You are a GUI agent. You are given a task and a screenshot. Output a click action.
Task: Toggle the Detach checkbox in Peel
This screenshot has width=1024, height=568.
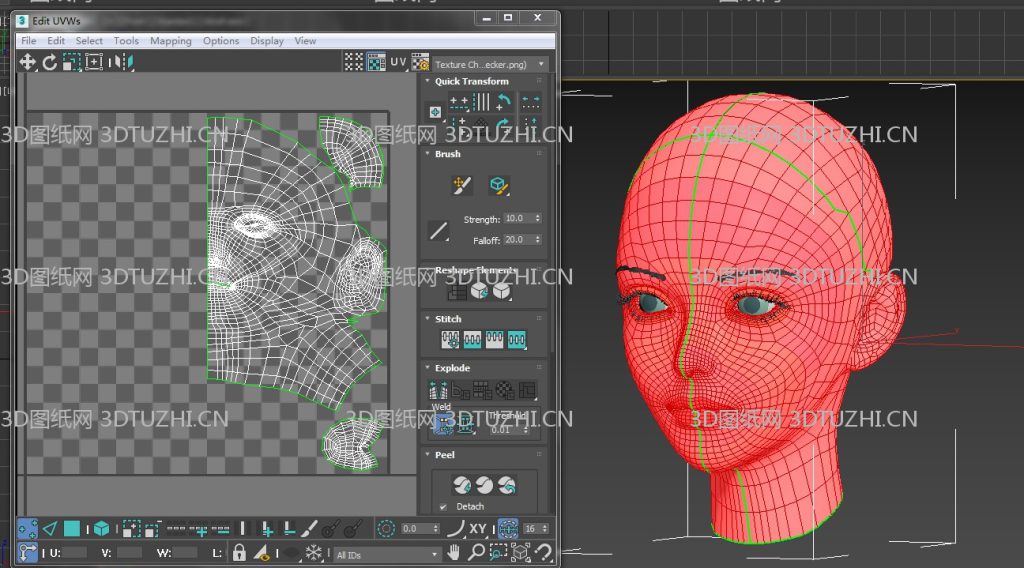coord(443,507)
